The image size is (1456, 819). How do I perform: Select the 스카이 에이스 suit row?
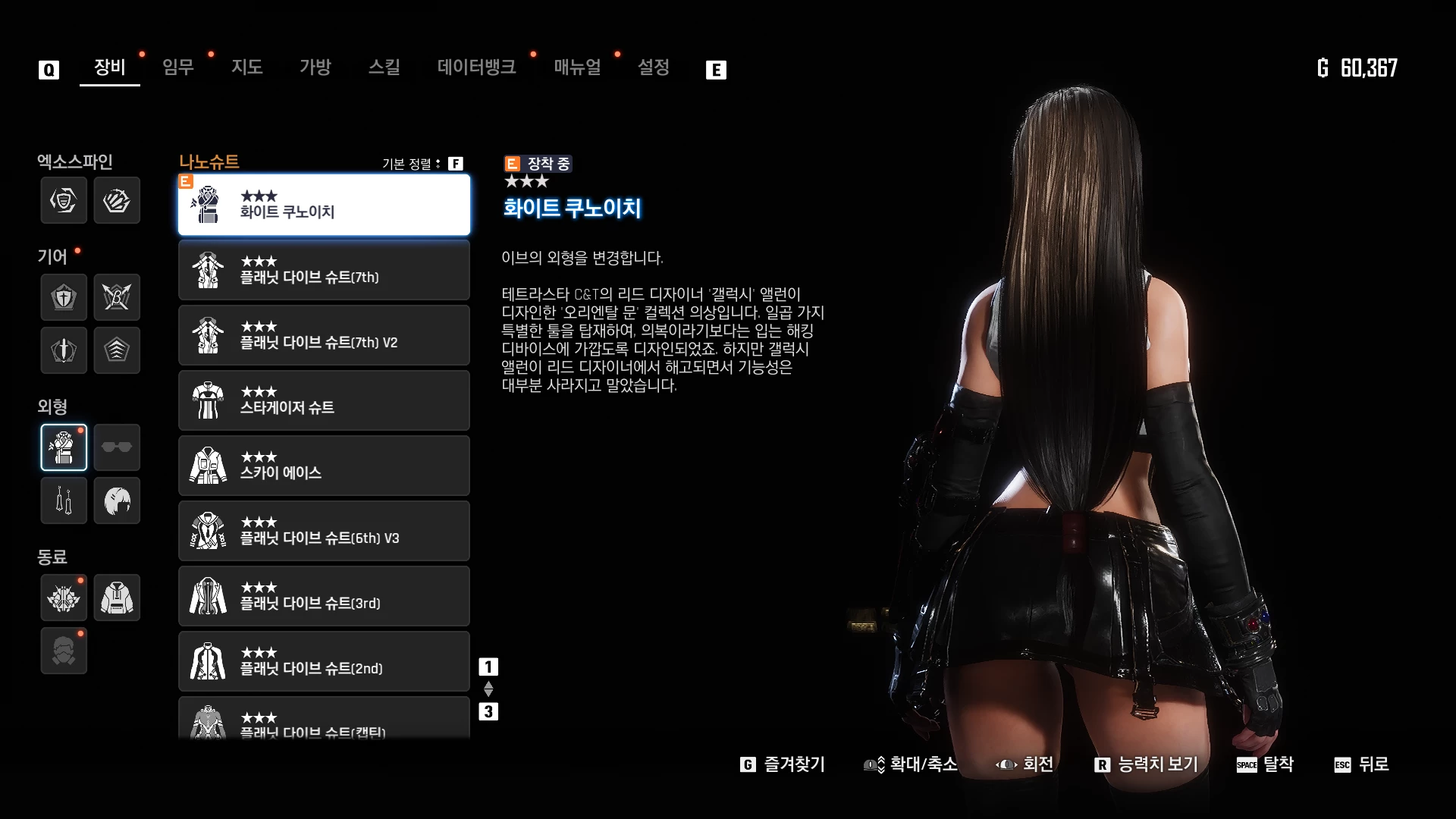point(324,466)
